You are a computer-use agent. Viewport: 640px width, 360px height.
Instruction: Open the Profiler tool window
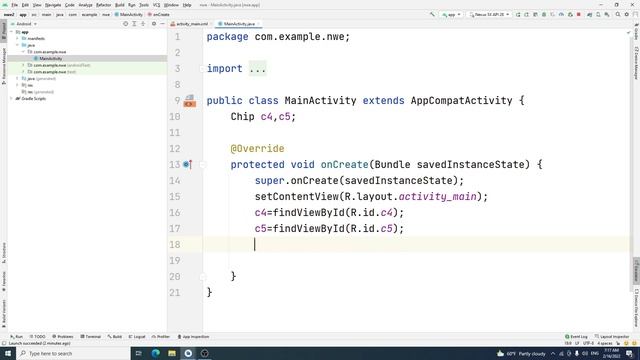(161, 337)
